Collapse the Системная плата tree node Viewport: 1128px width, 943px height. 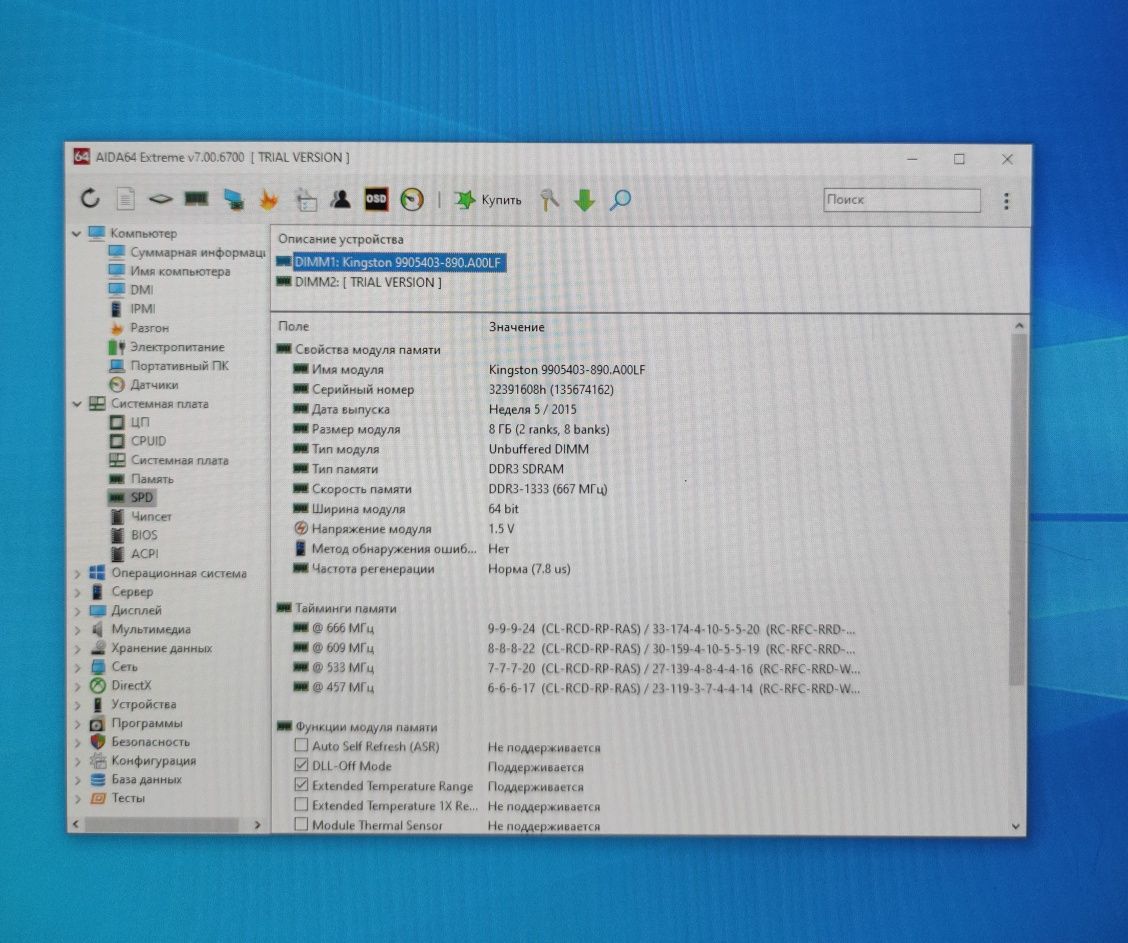77,404
